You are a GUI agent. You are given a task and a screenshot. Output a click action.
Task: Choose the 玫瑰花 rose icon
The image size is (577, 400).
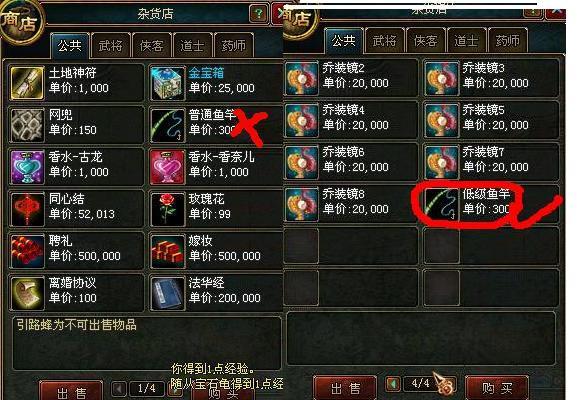click(x=167, y=209)
